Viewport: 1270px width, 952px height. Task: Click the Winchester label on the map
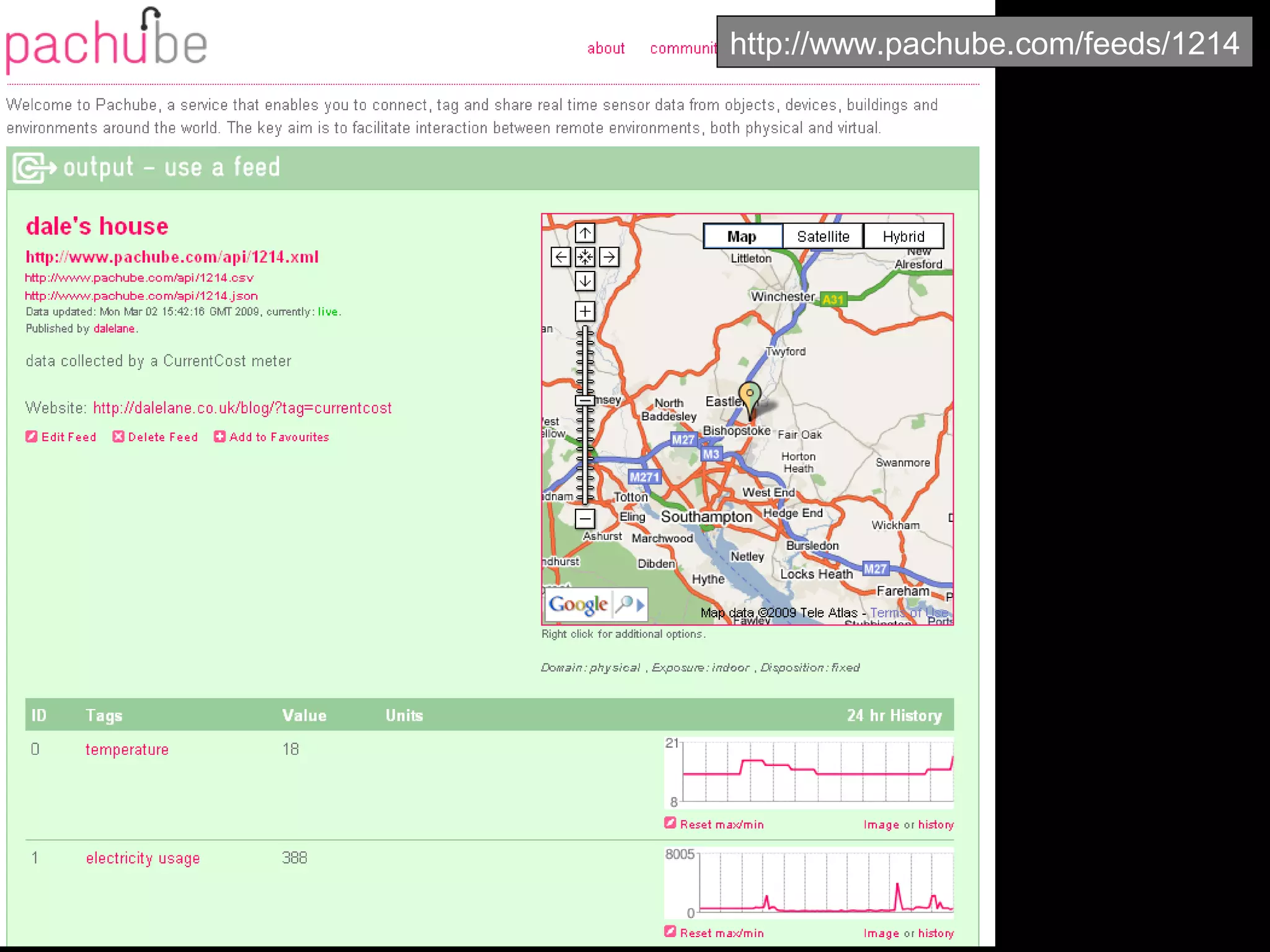click(x=783, y=296)
